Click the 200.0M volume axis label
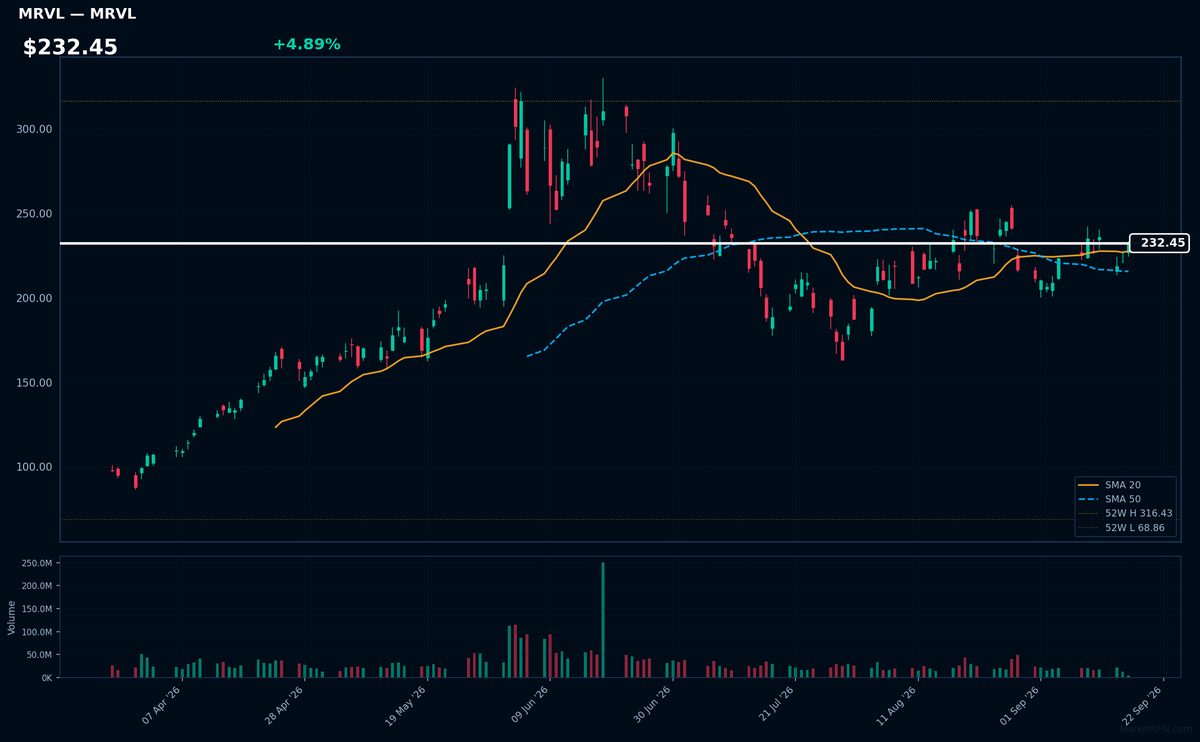The width and height of the screenshot is (1200, 742). (37, 586)
